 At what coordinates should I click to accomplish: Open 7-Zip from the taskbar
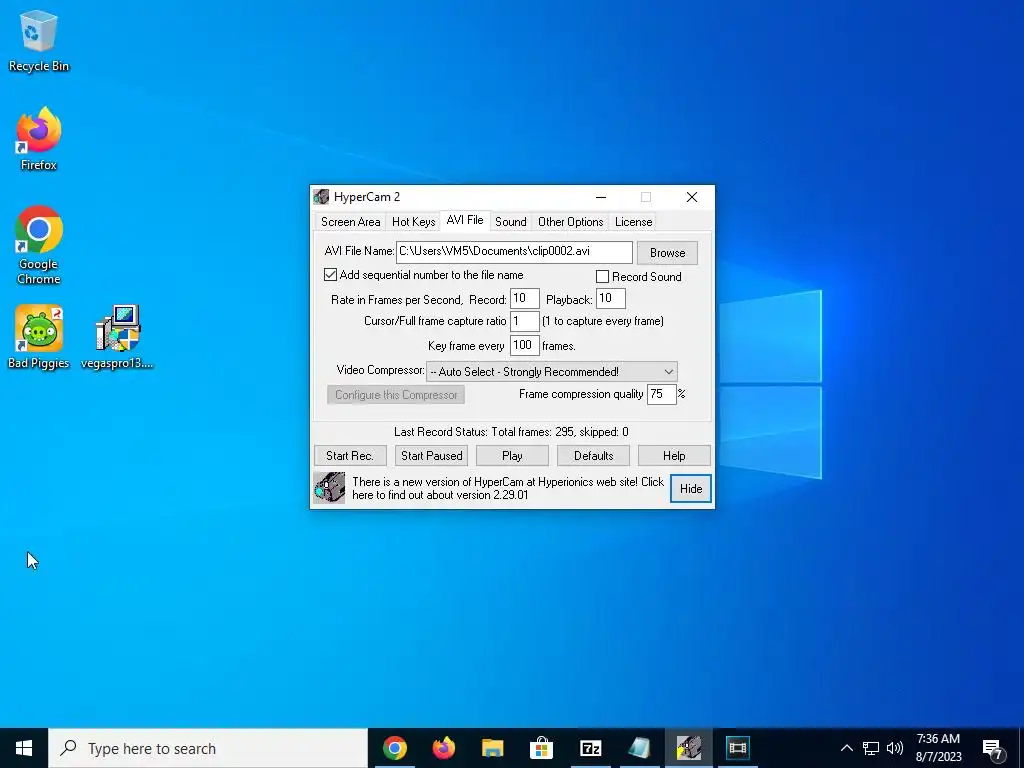590,748
